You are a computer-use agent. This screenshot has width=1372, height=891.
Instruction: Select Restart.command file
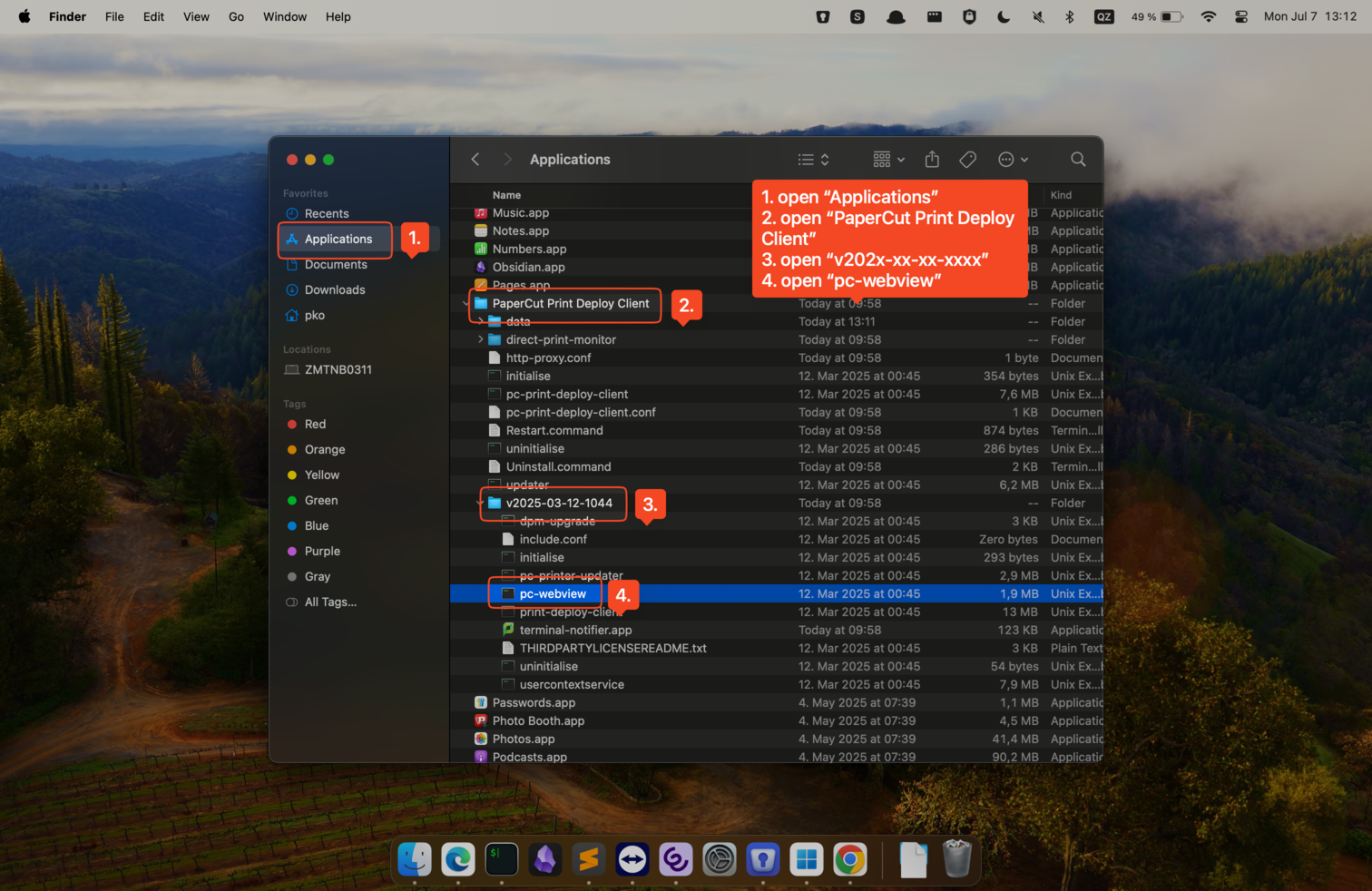(x=777, y=430)
